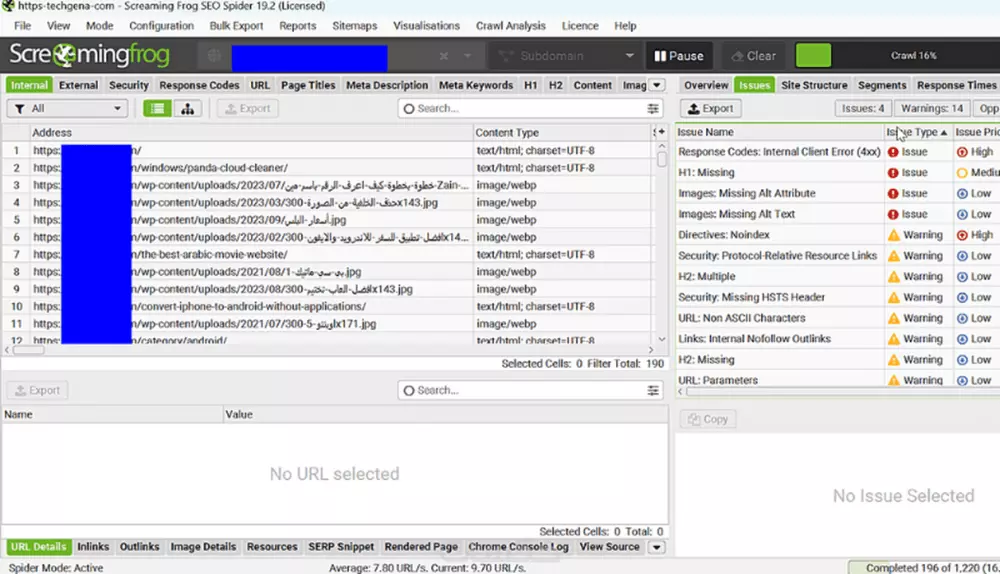Open the URL bar history dropdown arrow
This screenshot has height=574, width=1000.
point(467,56)
